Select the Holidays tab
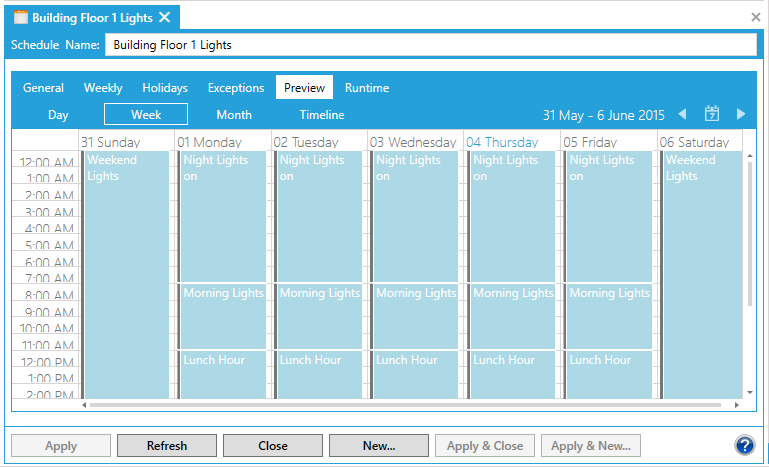Screen dimensions: 769x467 pos(165,88)
